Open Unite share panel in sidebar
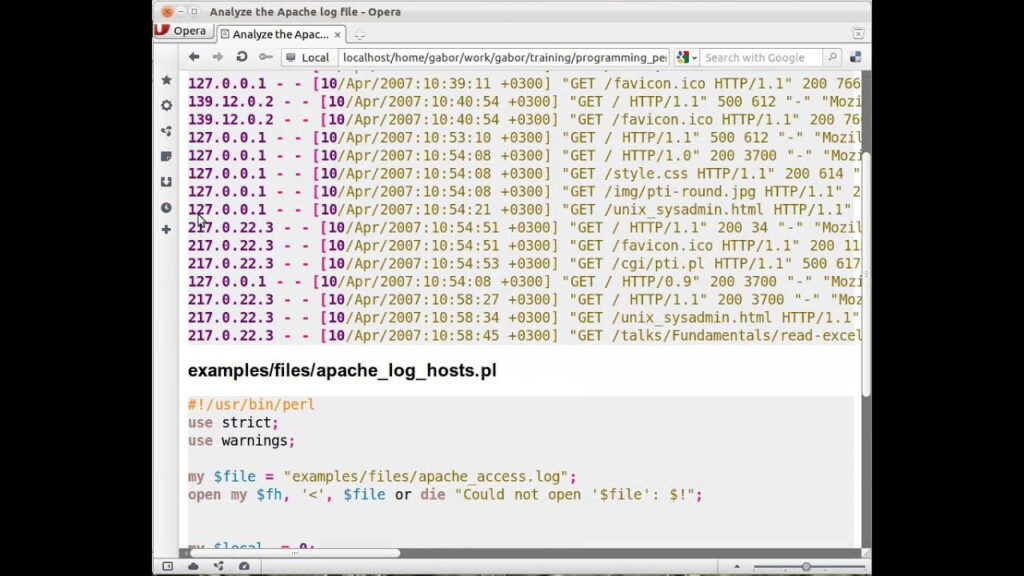Screen dimensions: 1024x576 [x=167, y=131]
